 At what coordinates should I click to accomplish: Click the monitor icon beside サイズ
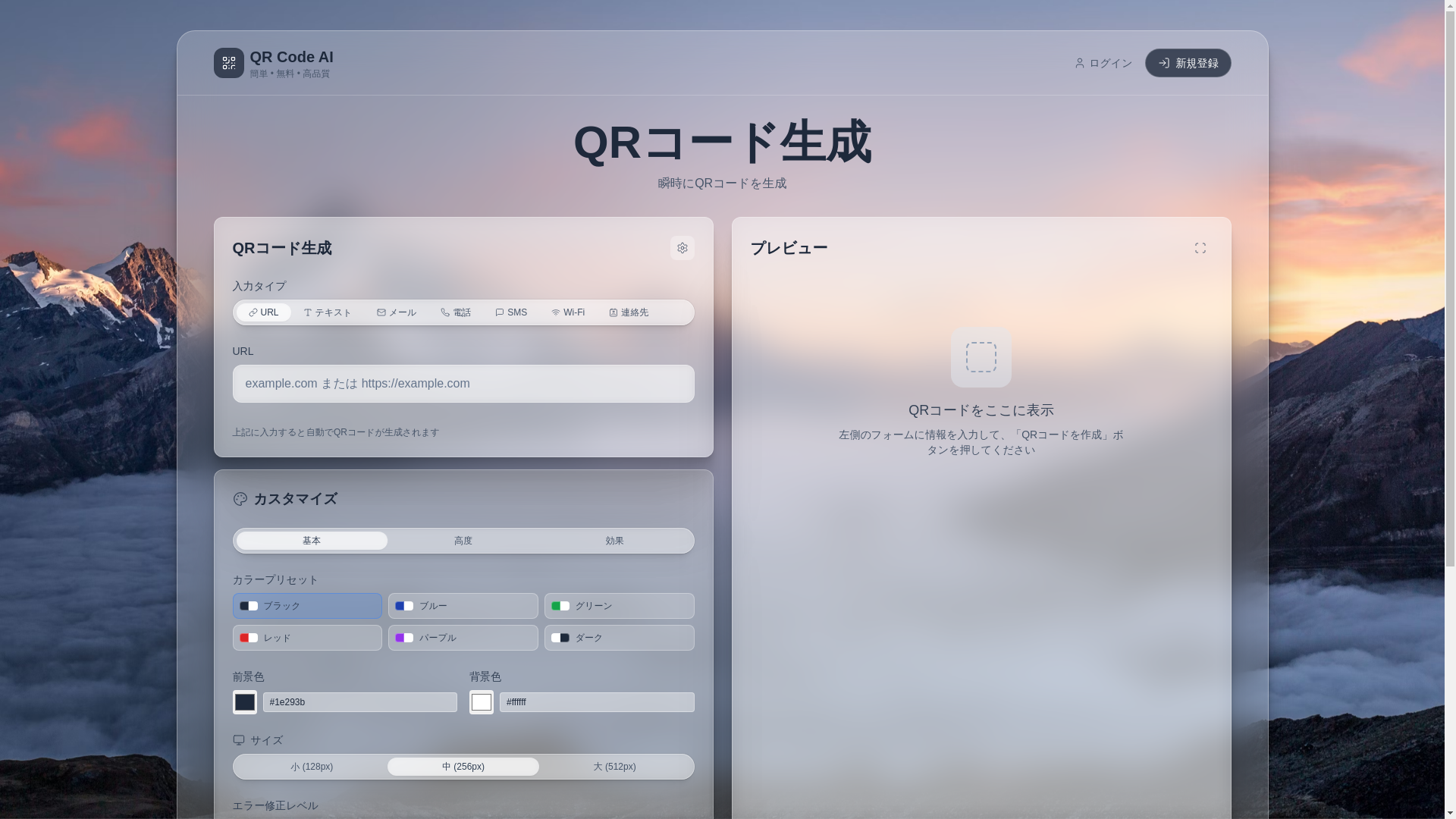[239, 740]
